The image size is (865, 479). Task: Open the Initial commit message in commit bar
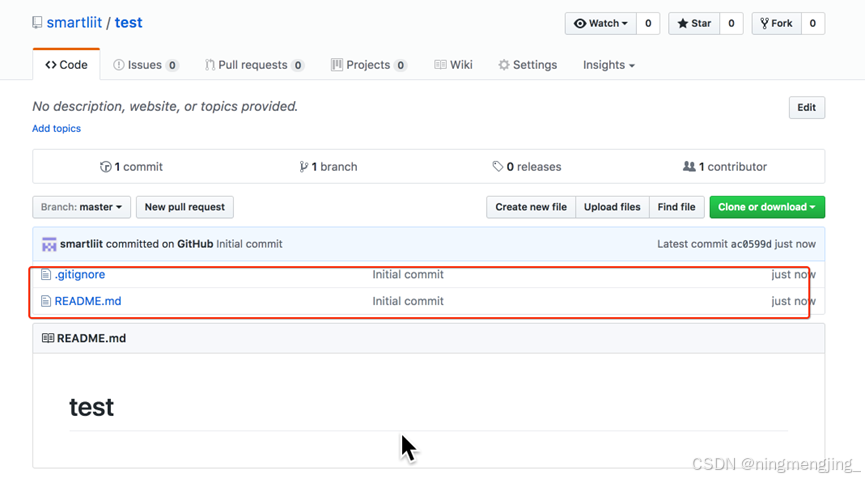pos(249,244)
